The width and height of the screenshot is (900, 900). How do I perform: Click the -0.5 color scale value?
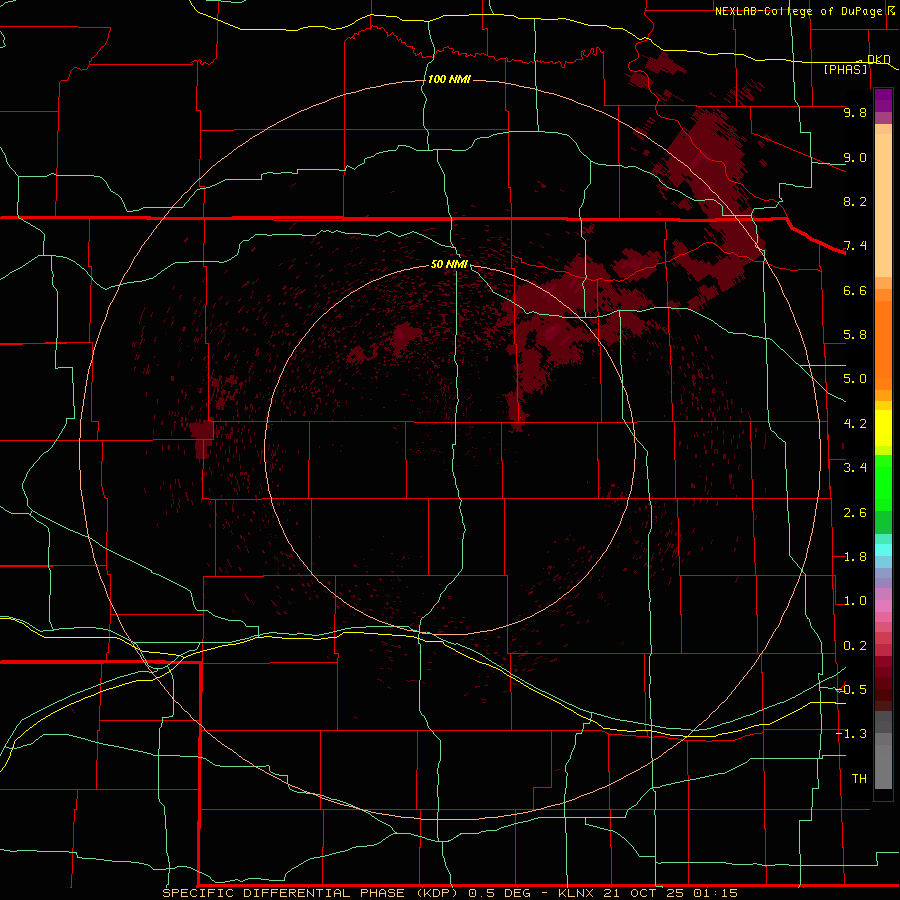click(x=852, y=690)
